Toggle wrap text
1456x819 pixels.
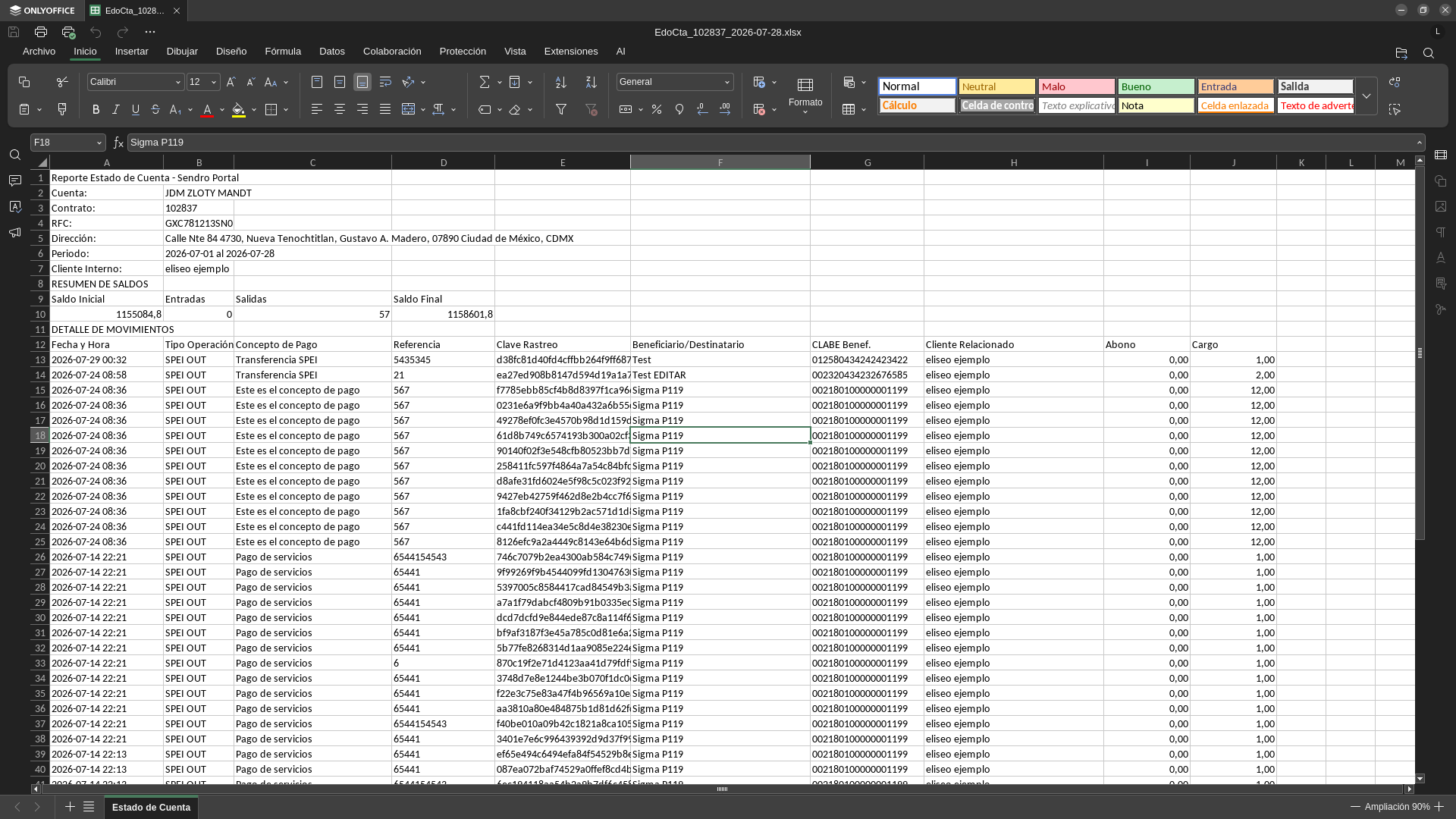[x=385, y=82]
